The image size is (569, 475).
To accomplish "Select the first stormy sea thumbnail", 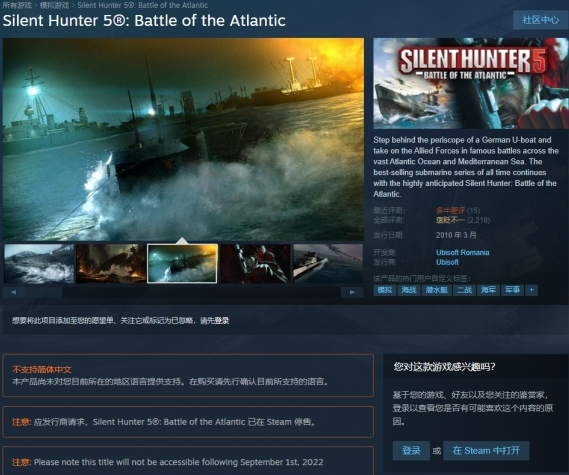I will coord(39,264).
